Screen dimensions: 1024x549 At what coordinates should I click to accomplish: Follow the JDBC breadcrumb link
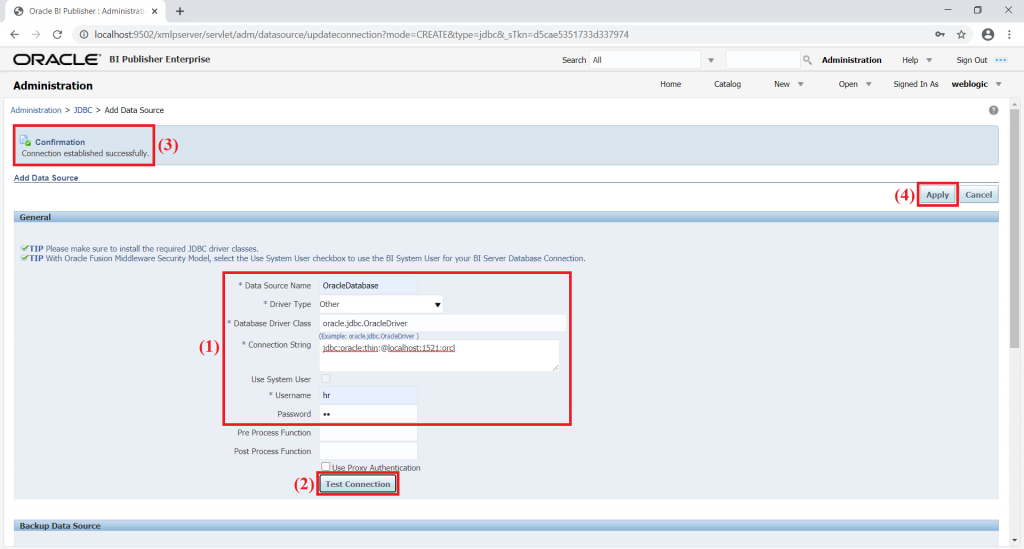(83, 110)
